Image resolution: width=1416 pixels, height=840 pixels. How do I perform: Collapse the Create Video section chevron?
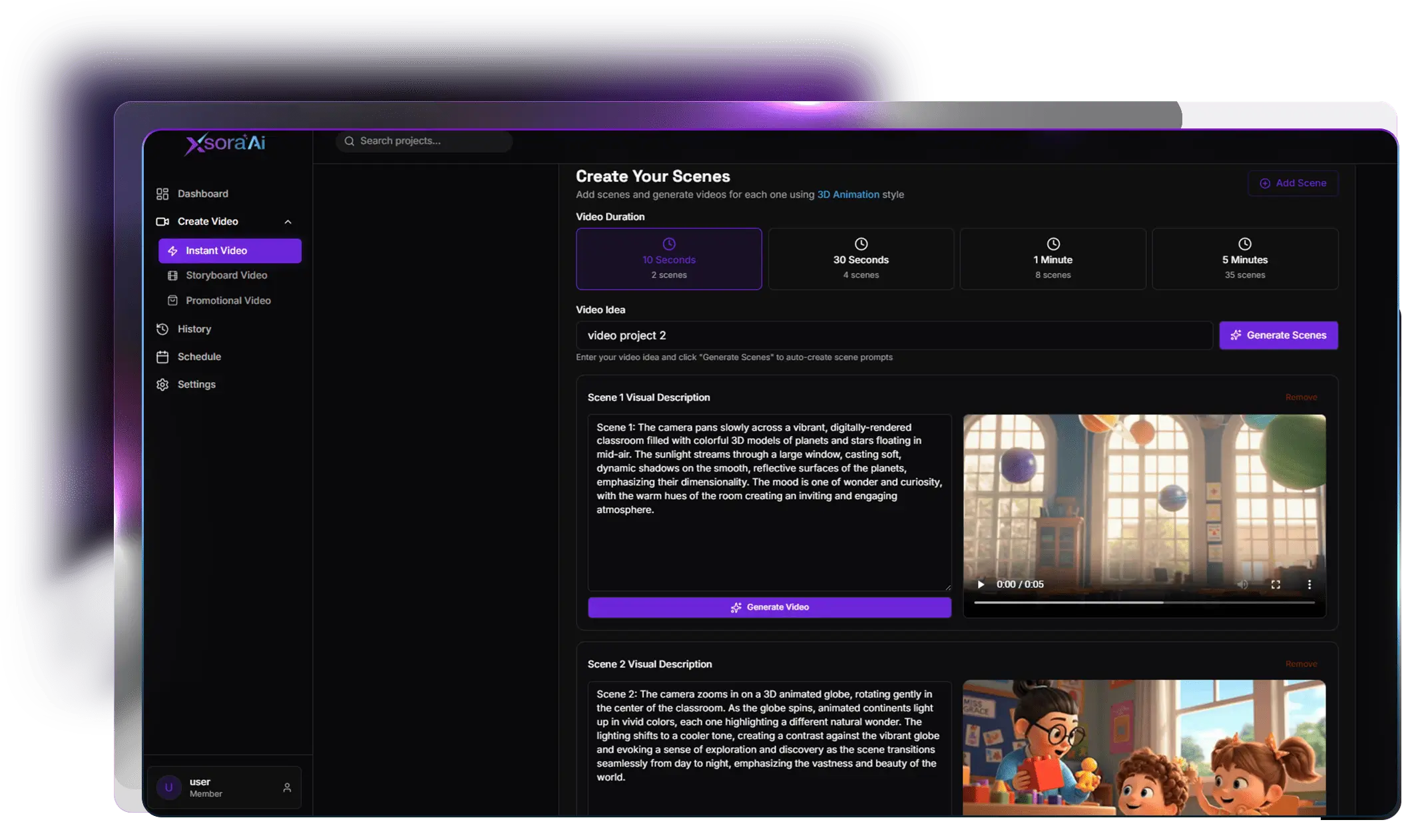coord(288,222)
